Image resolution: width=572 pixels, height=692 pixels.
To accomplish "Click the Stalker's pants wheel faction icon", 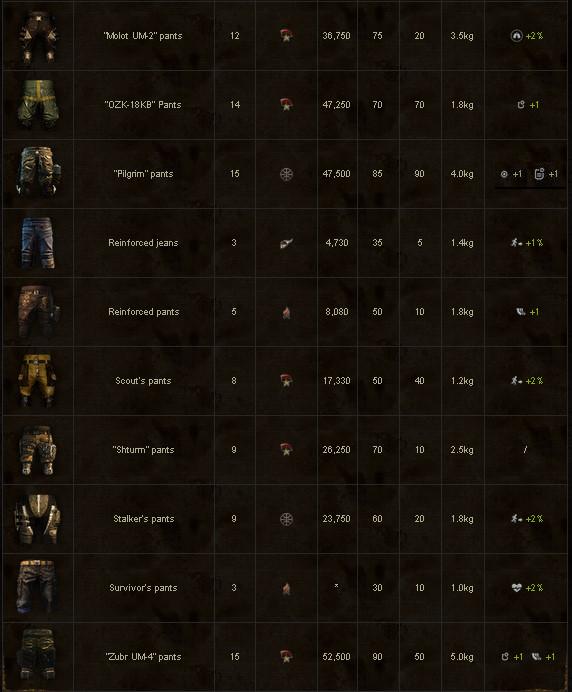I will click(286, 519).
